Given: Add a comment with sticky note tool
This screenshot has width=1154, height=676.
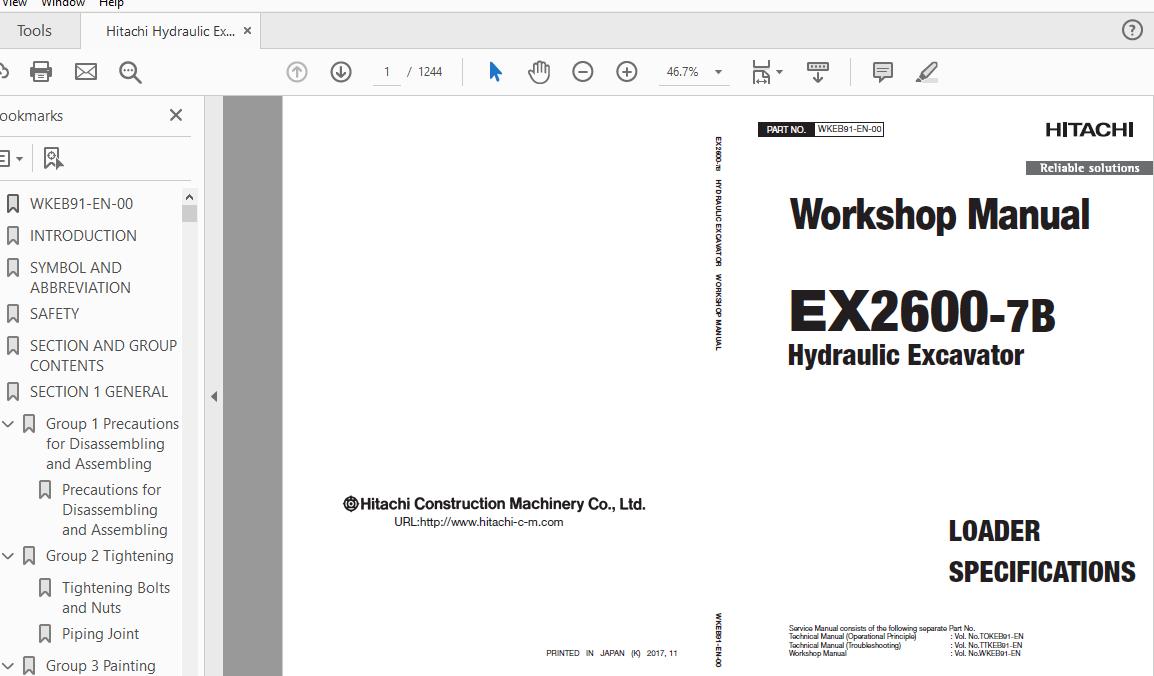Looking at the screenshot, I should (x=883, y=72).
